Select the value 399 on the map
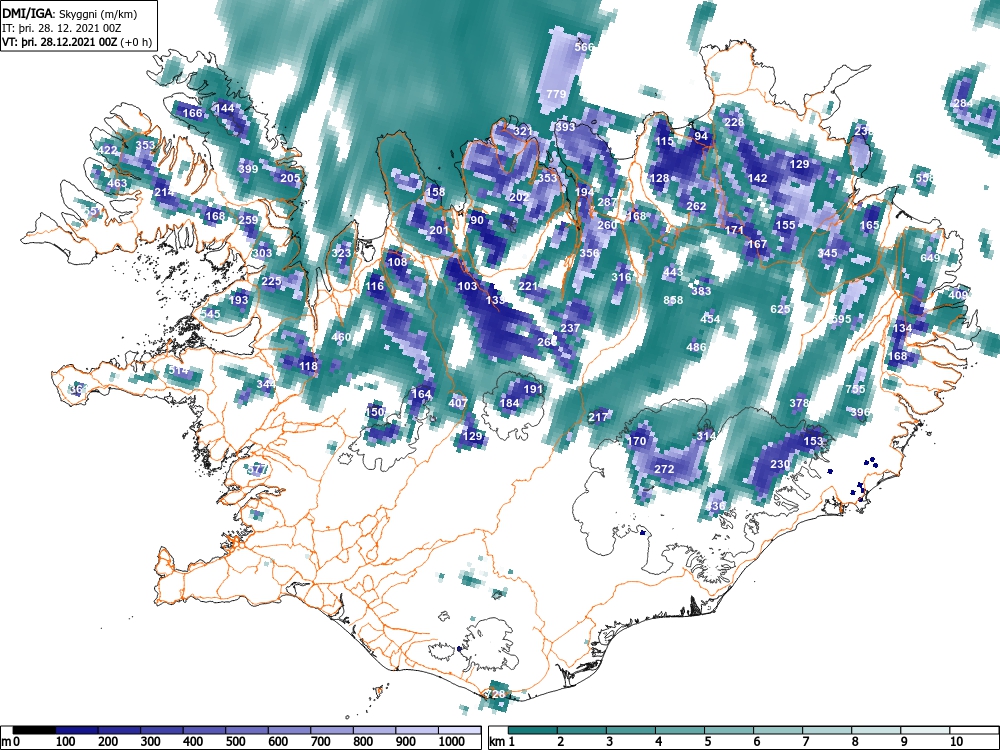Screen dimensions: 1000x750 pos(247,169)
